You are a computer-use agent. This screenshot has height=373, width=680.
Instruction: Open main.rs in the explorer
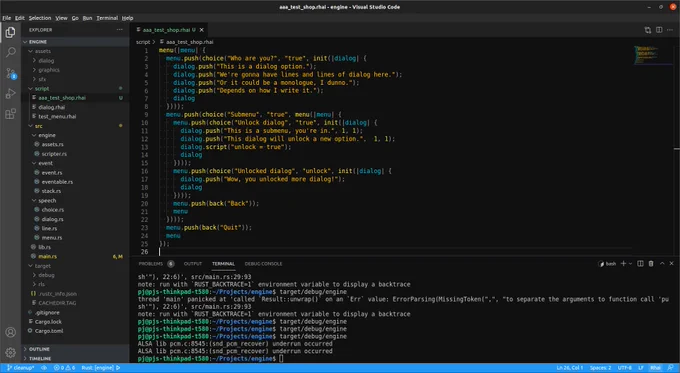75,256
